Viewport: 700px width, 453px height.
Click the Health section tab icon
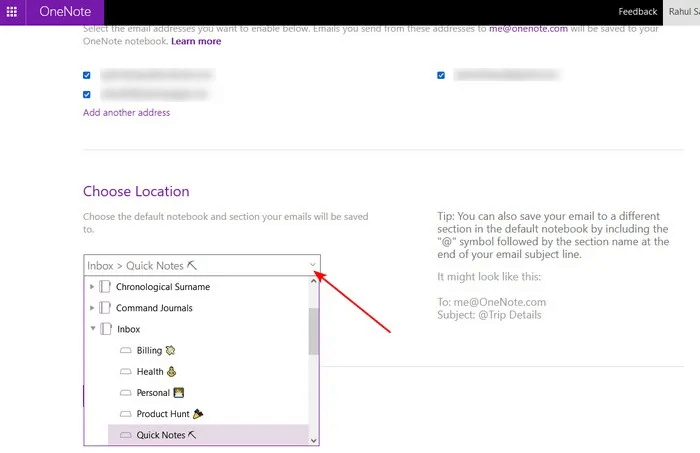[x=126, y=371]
